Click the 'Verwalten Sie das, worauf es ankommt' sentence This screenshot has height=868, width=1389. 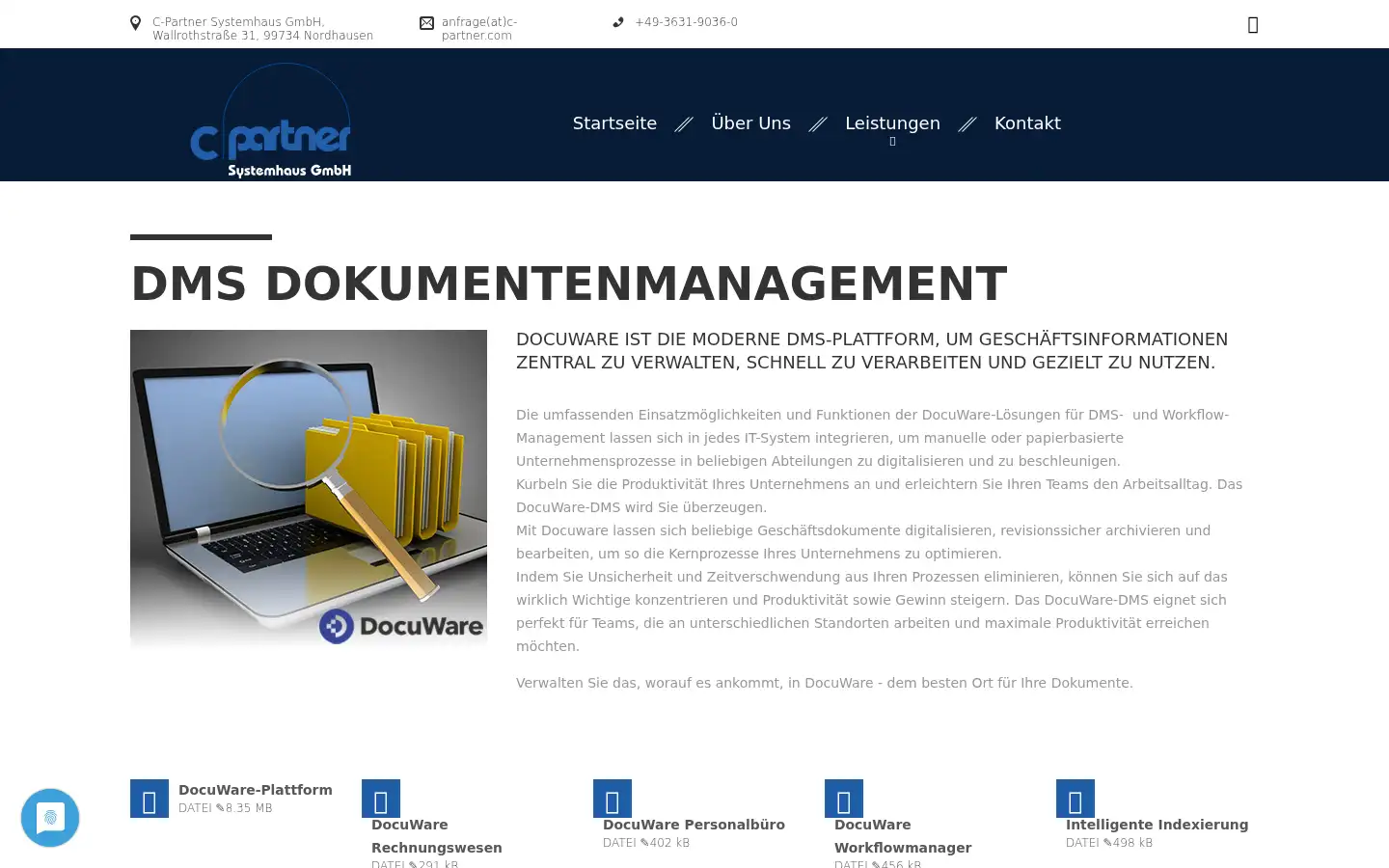(825, 683)
